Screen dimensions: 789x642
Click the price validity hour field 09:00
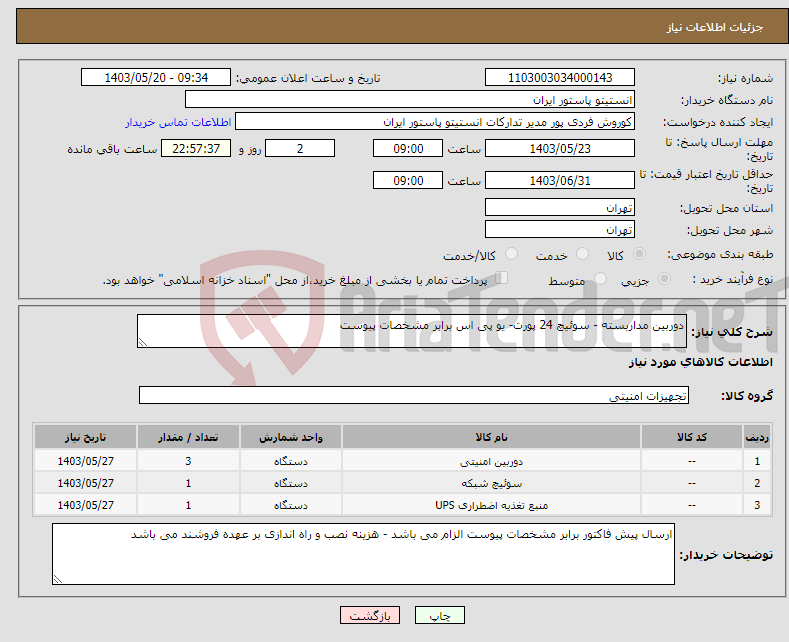coord(408,180)
